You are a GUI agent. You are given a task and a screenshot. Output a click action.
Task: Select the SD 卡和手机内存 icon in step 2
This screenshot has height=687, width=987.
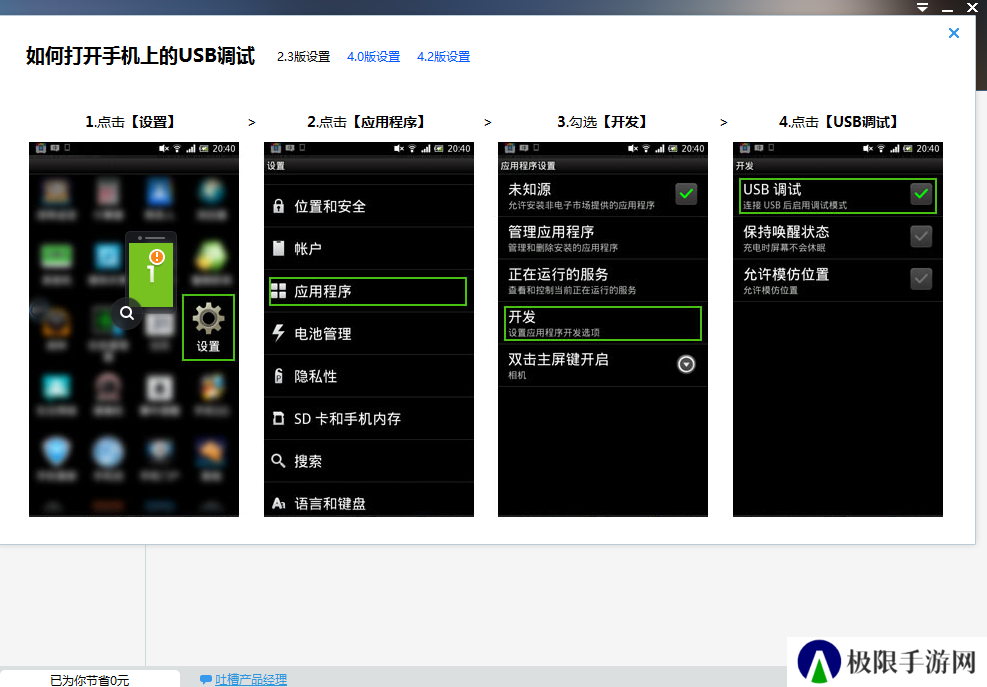278,418
